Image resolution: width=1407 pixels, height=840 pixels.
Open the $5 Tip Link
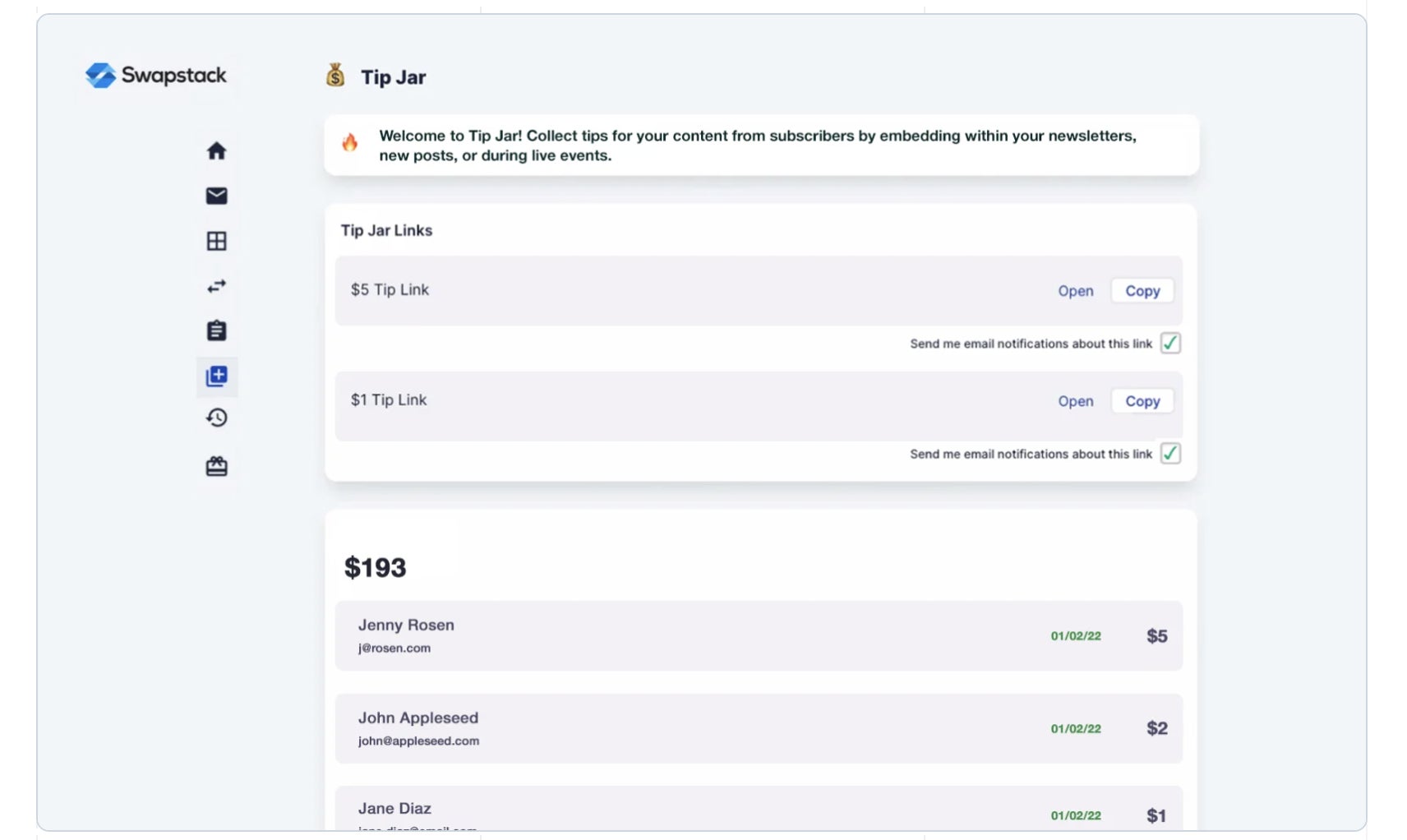click(x=1075, y=291)
